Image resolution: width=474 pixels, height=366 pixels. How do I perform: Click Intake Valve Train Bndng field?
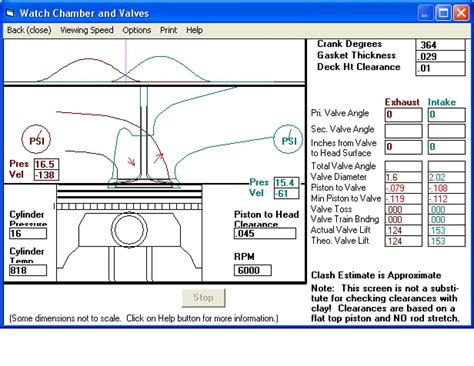[x=446, y=220]
